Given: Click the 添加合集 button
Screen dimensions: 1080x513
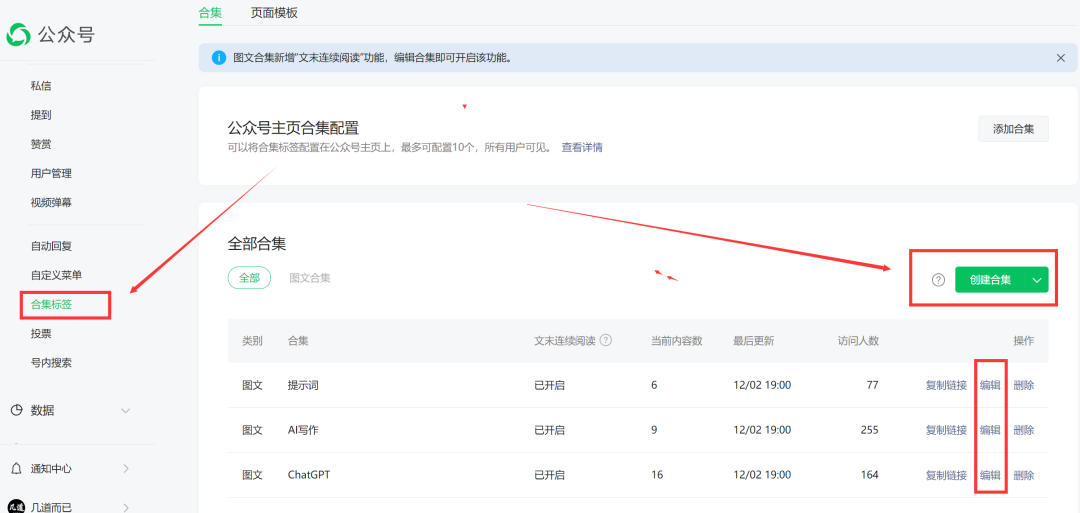Looking at the screenshot, I should point(1013,129).
